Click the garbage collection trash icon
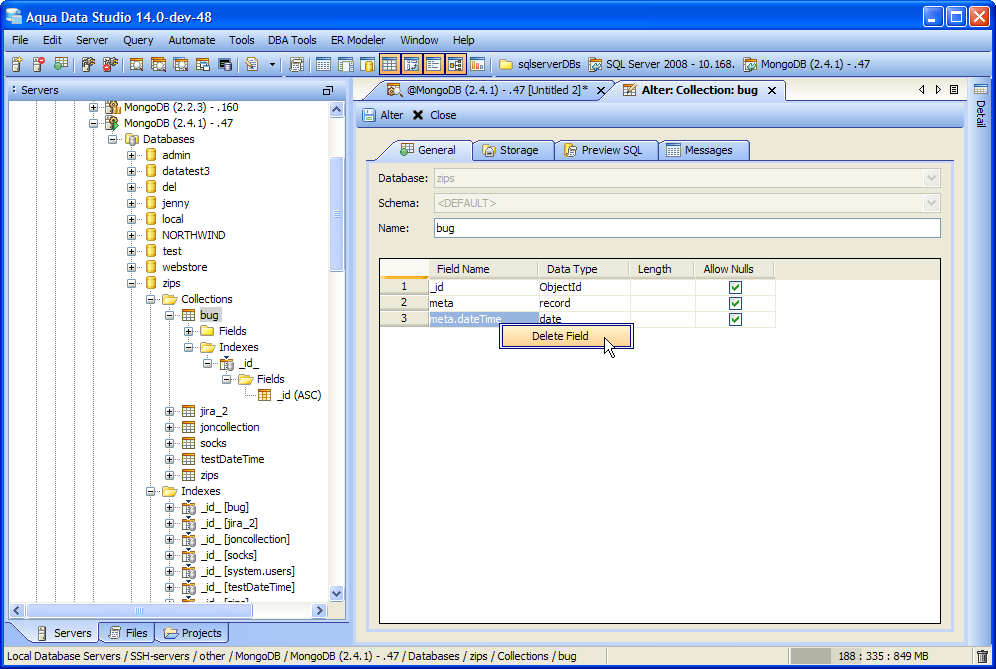The width and height of the screenshot is (996, 669). click(x=982, y=656)
